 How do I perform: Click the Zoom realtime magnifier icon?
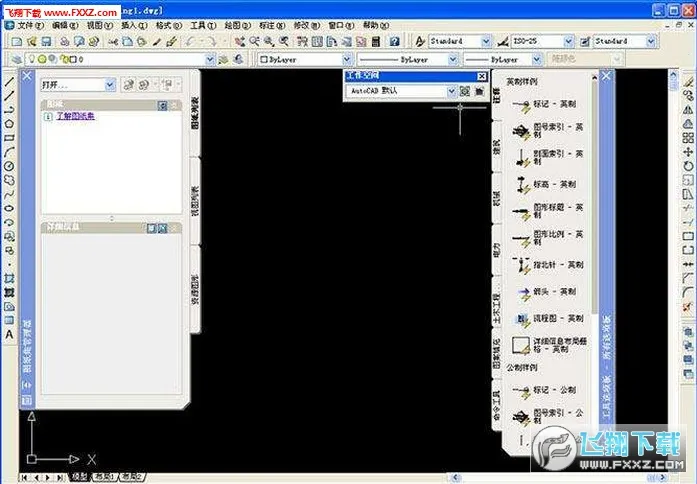pos(254,42)
